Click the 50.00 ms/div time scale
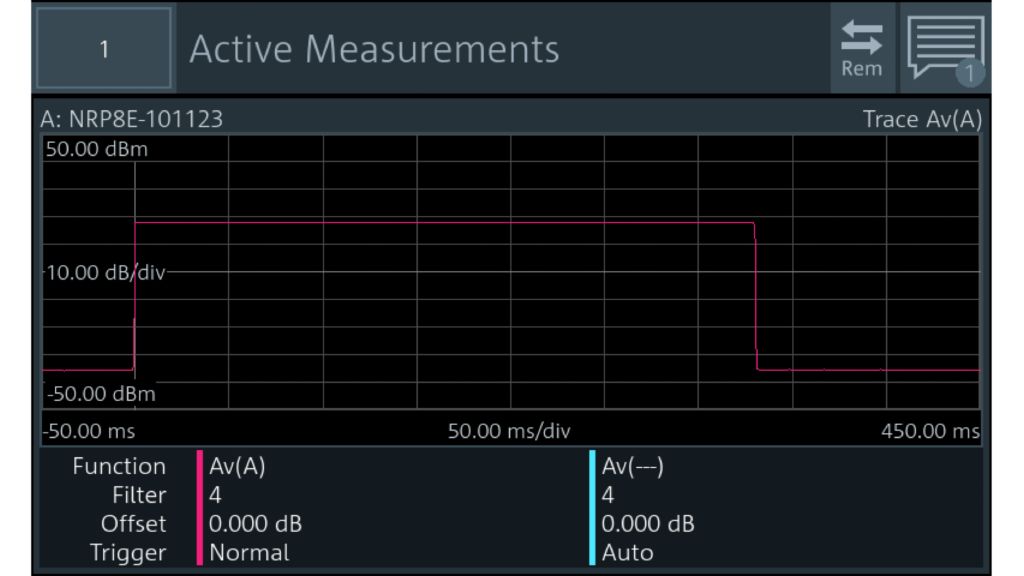This screenshot has width=1024, height=576. (x=509, y=432)
